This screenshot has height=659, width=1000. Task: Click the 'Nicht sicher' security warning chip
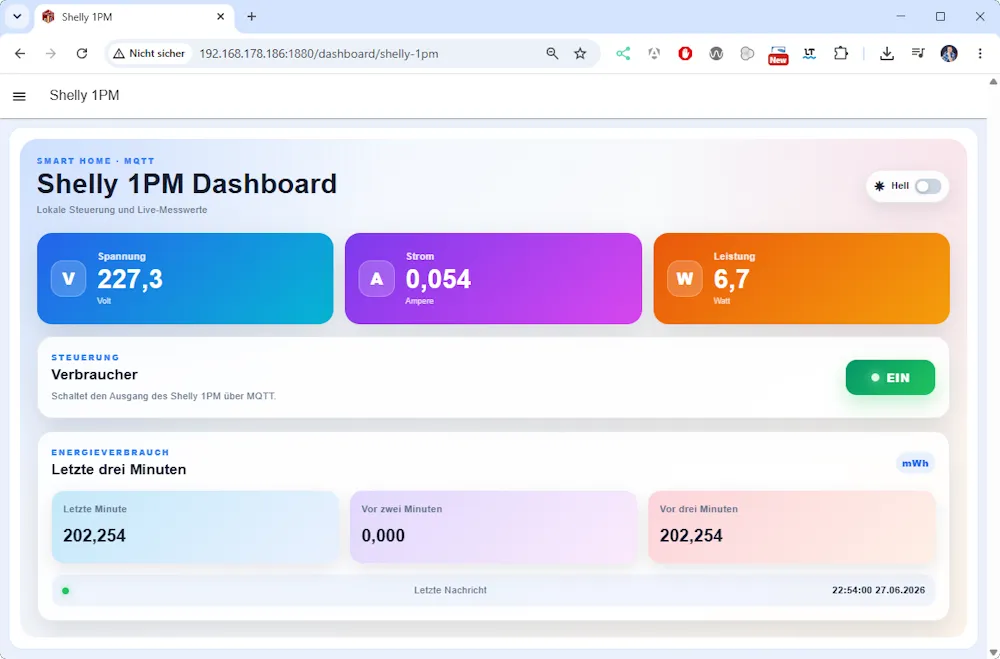coord(149,54)
